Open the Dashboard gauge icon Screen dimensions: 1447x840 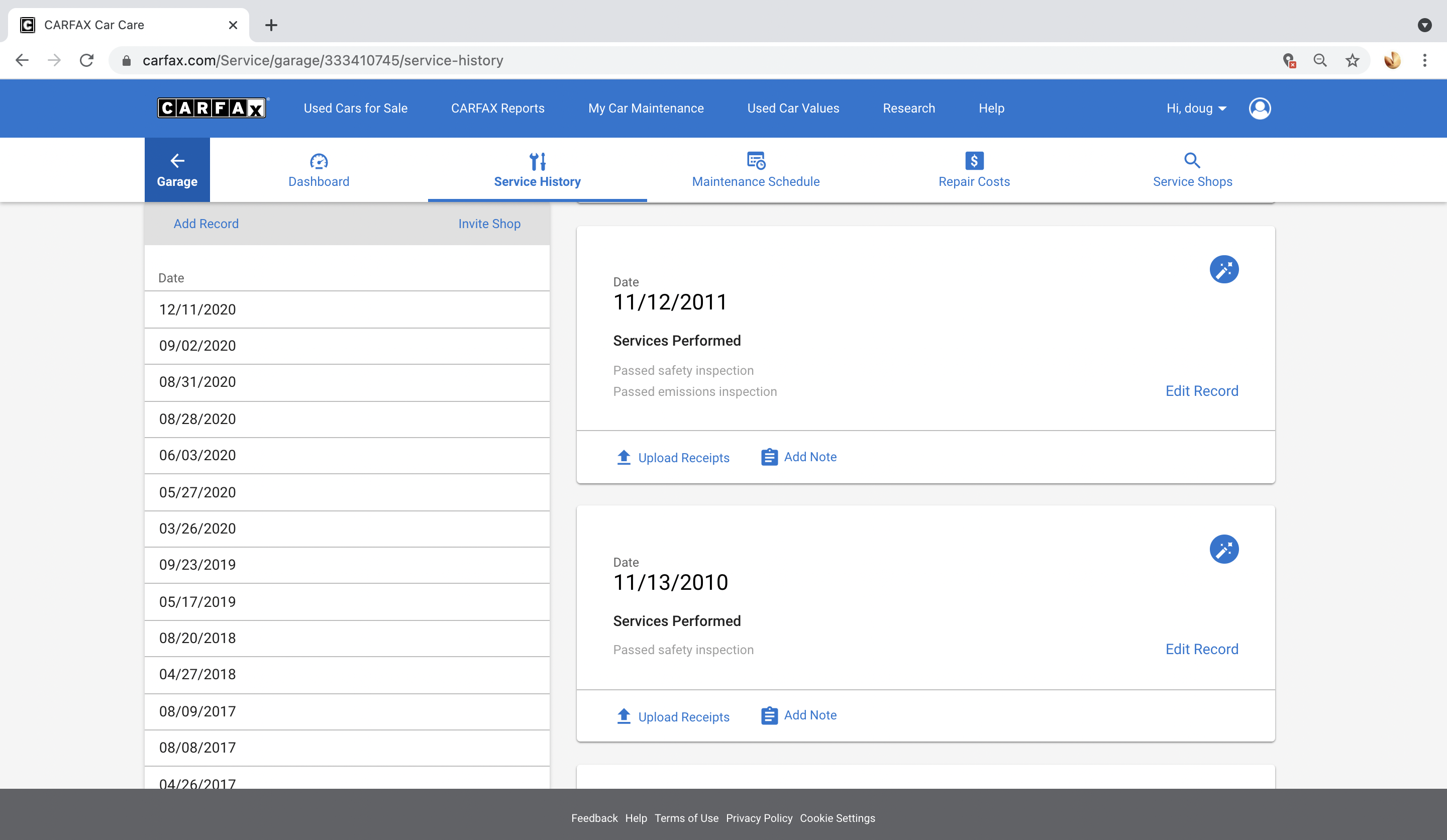319,161
